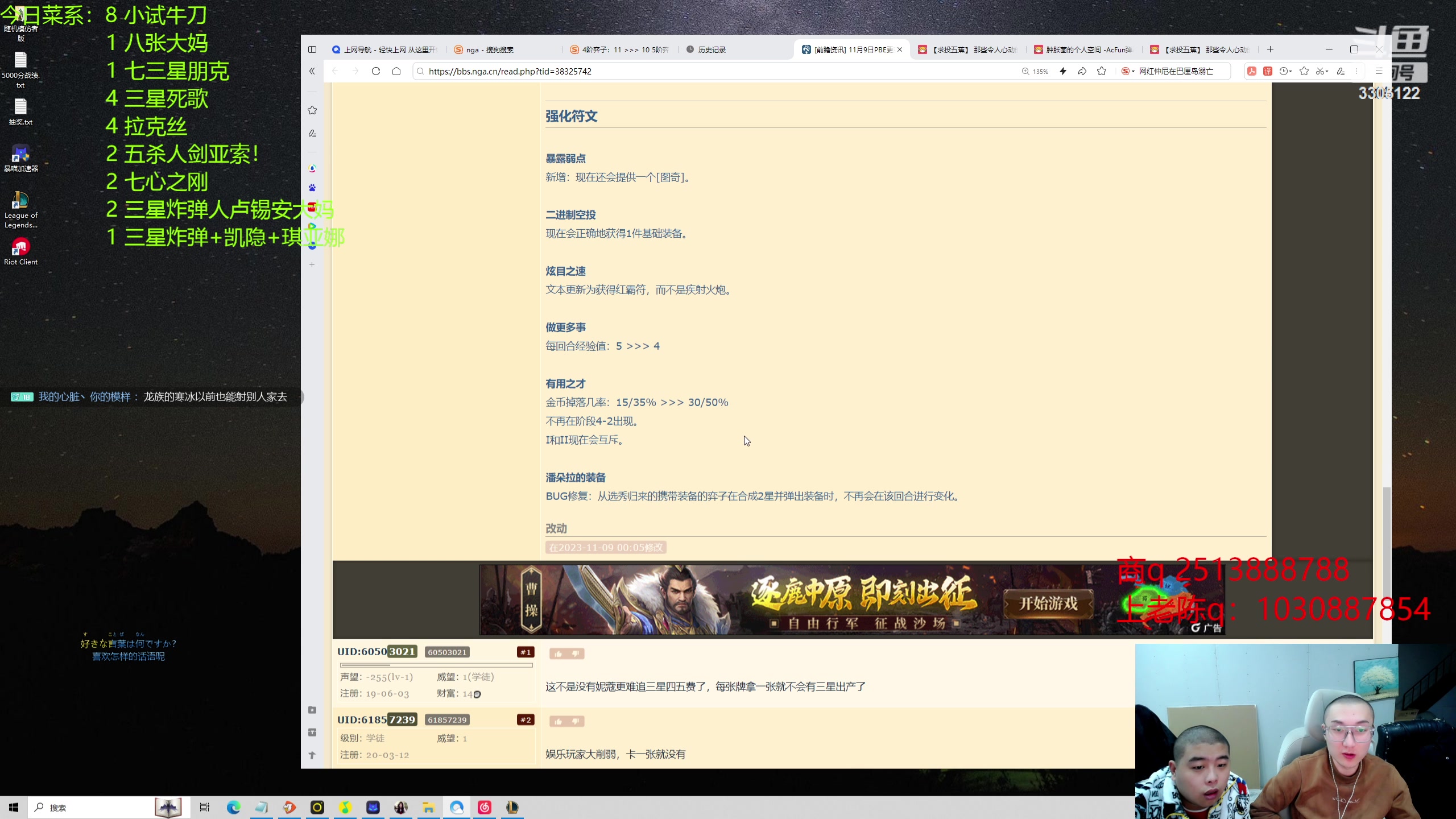Open the translate extension icon
Viewport: 1456px width, 819px height.
pos(1268,71)
